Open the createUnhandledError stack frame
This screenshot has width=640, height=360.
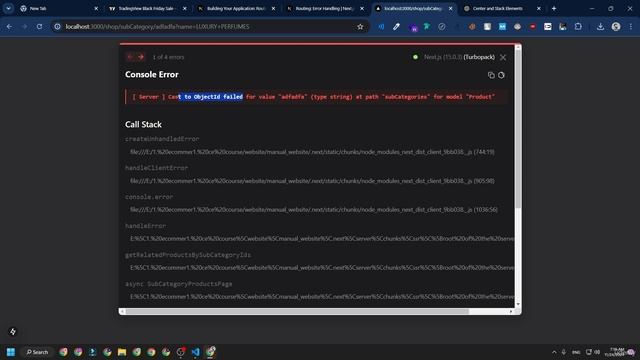coord(162,139)
